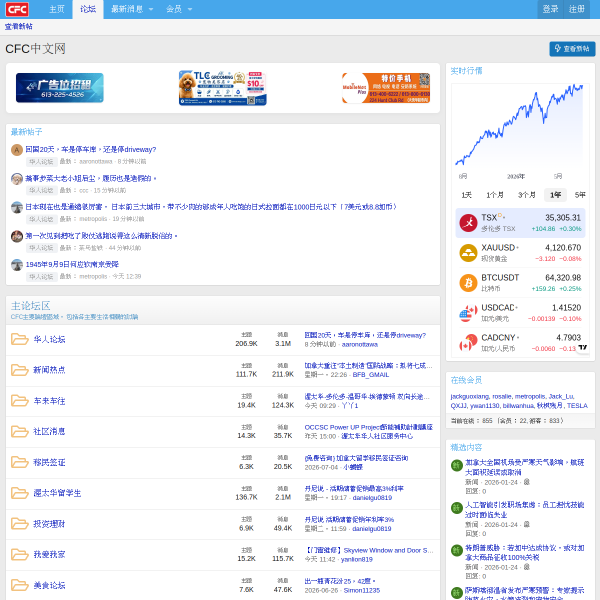Open the 特价手机 orange banner ad
Viewport: 600px width, 600px height.
click(x=386, y=88)
